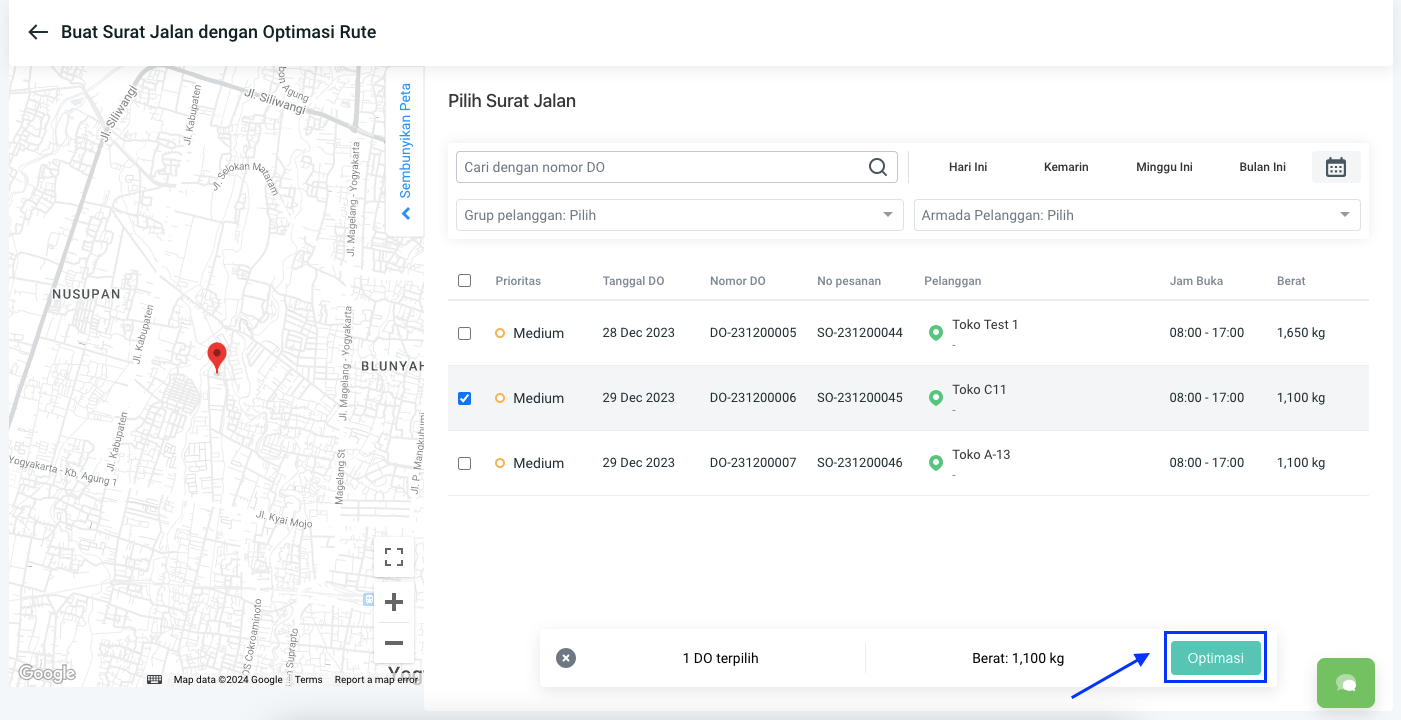Select the DO-231200005 row checkbox
Image resolution: width=1401 pixels, height=720 pixels.
(x=464, y=333)
